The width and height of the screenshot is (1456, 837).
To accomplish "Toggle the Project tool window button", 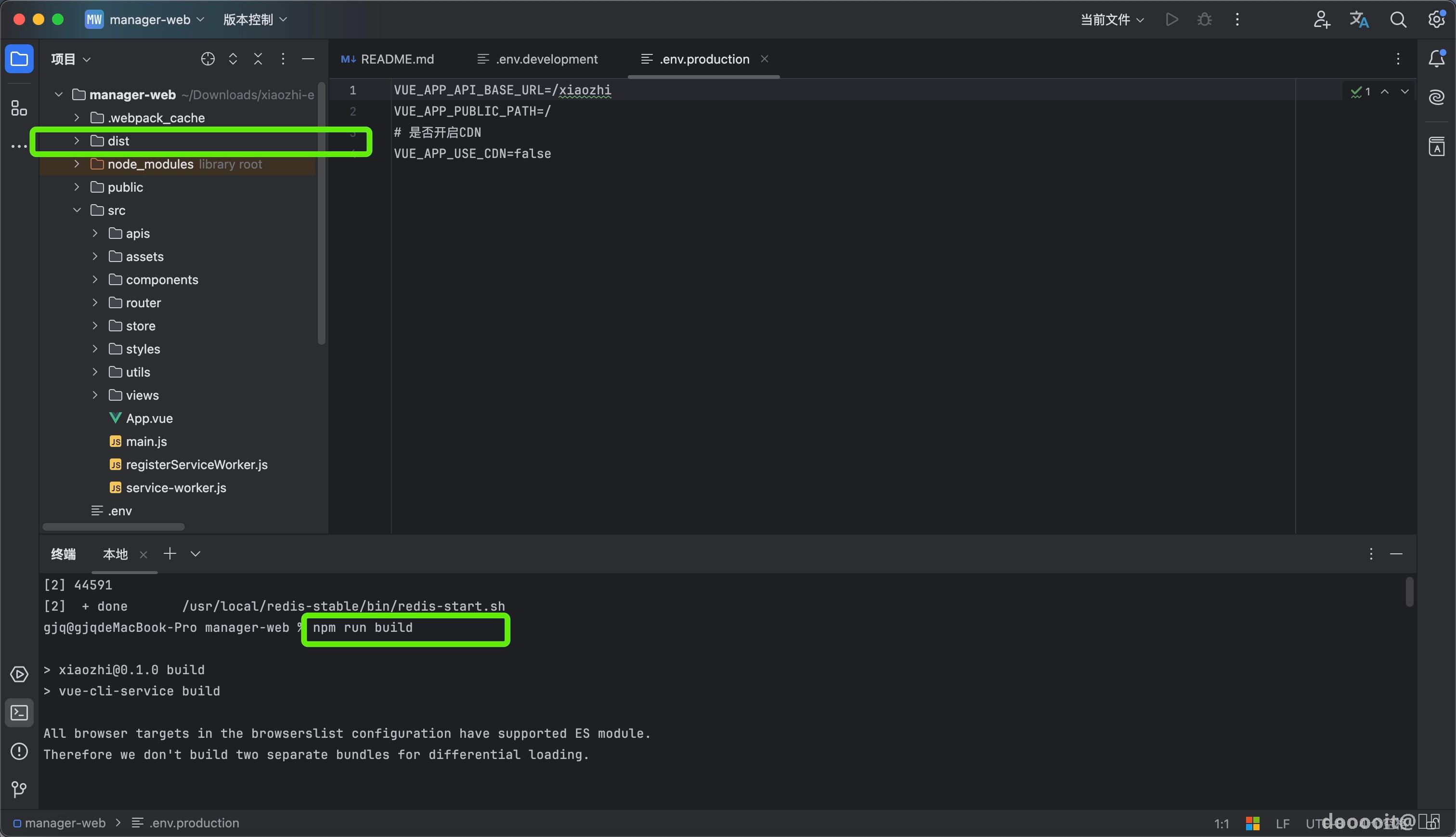I will (19, 59).
